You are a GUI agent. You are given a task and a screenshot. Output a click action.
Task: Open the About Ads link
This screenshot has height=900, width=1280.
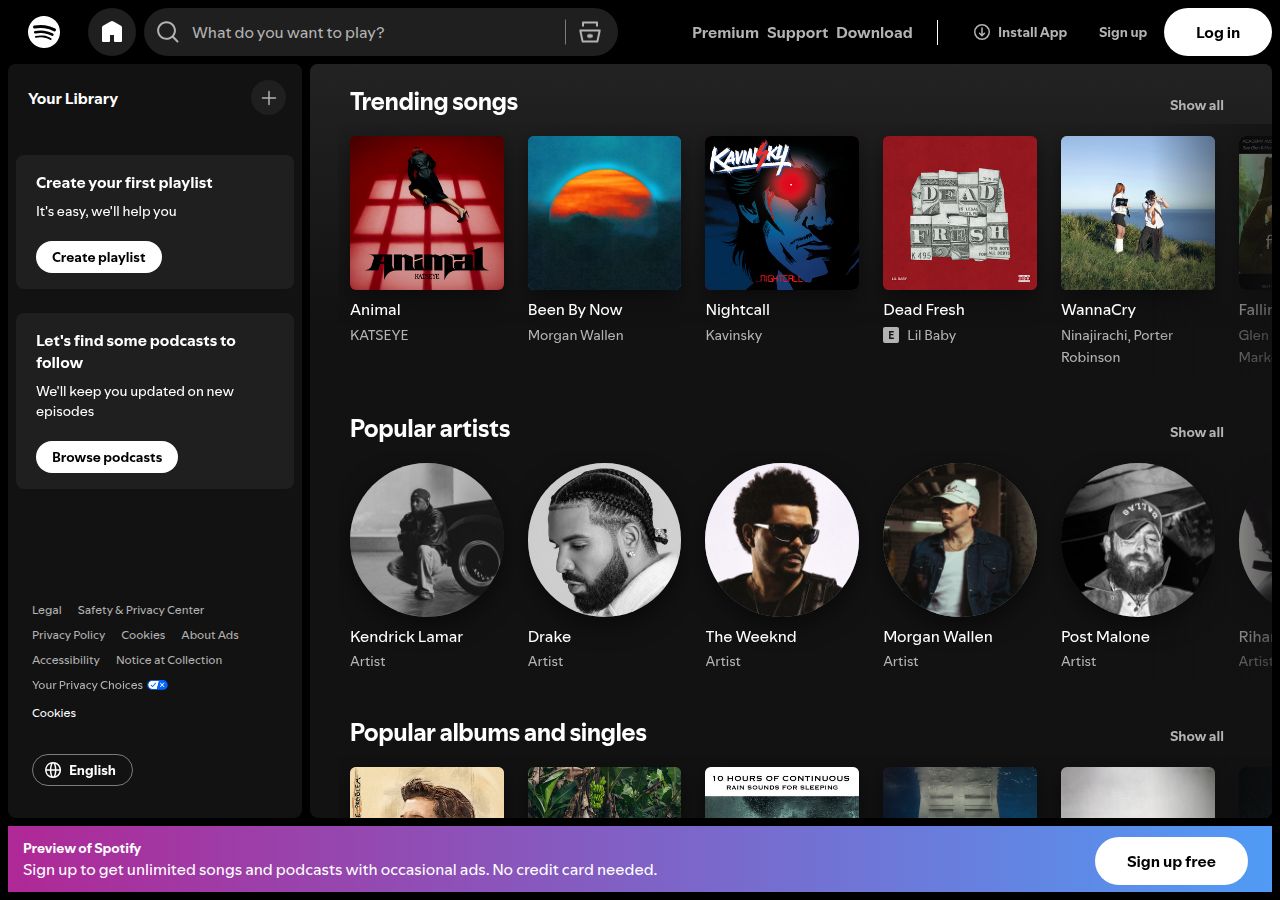pos(210,635)
